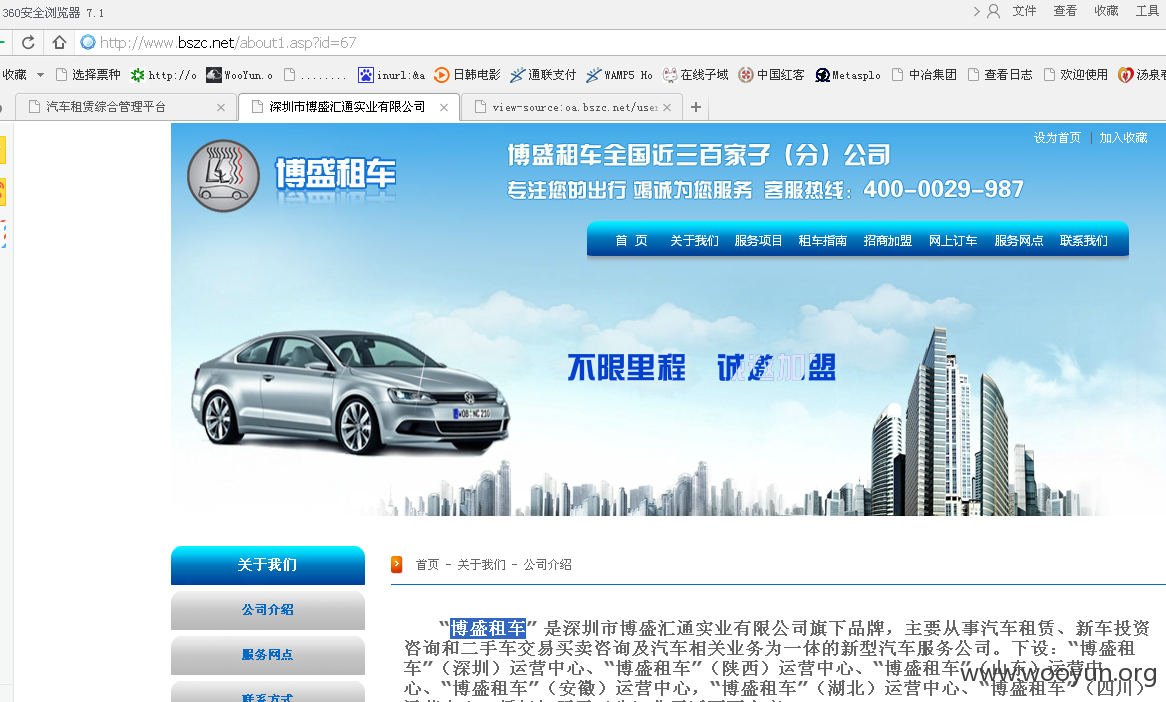The image size is (1166, 702).
Task: Open the http://o bookmark with green icon
Action: (164, 75)
